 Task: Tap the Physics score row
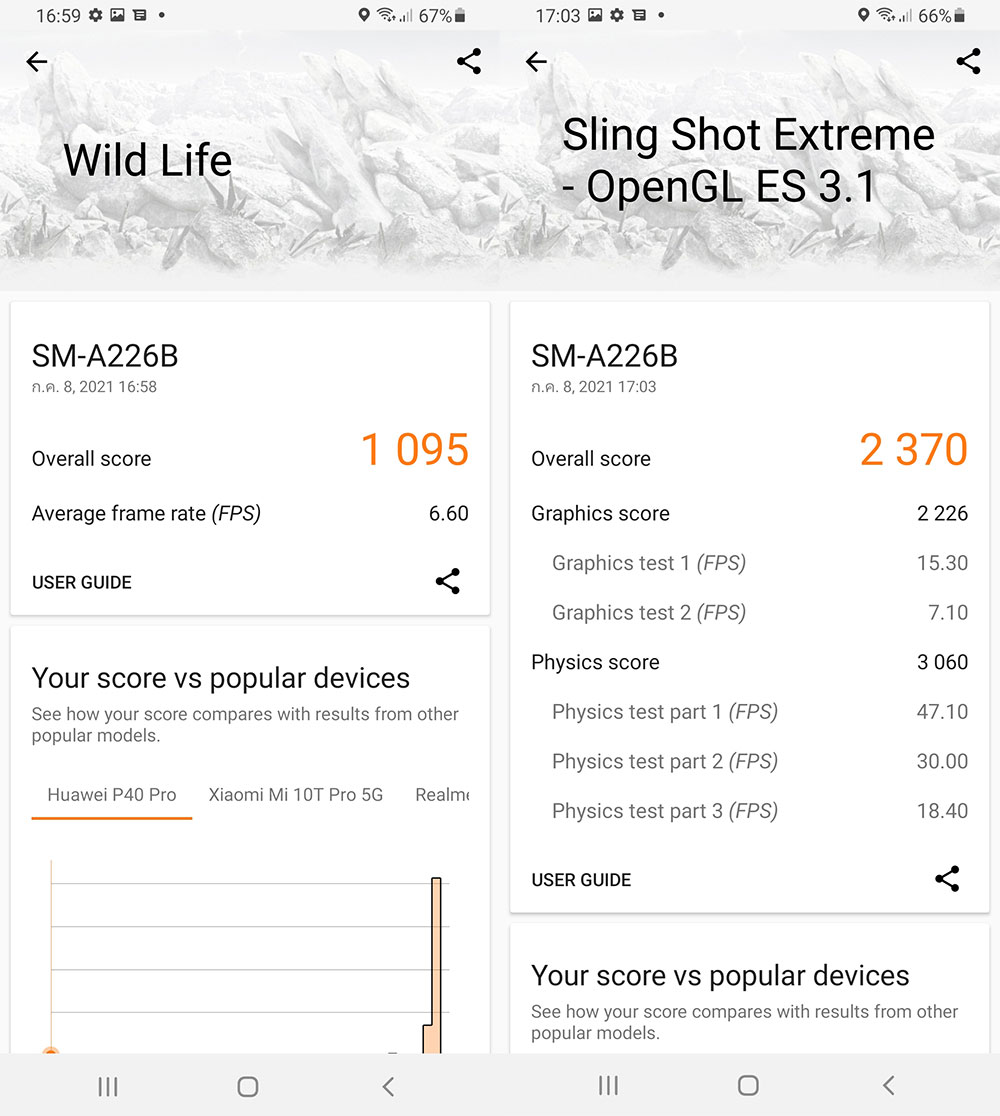(x=749, y=662)
